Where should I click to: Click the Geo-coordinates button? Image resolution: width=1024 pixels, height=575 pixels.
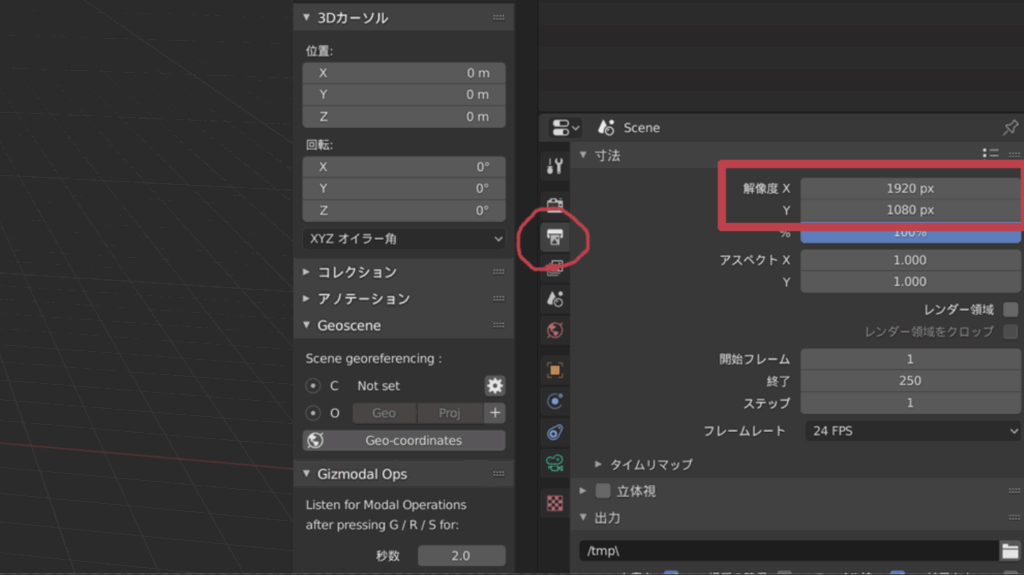[x=404, y=441]
